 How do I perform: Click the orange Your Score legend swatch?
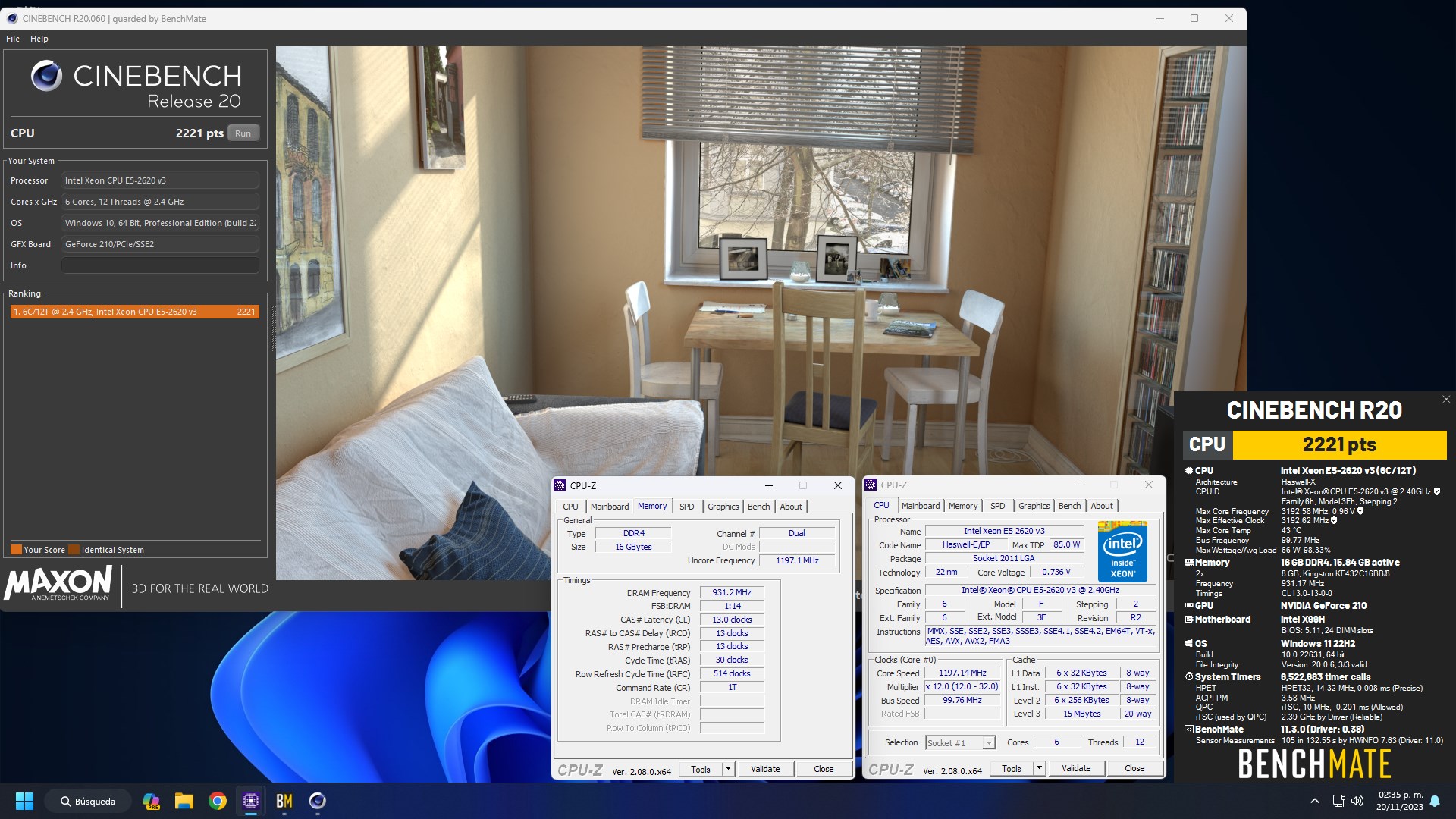click(x=16, y=550)
